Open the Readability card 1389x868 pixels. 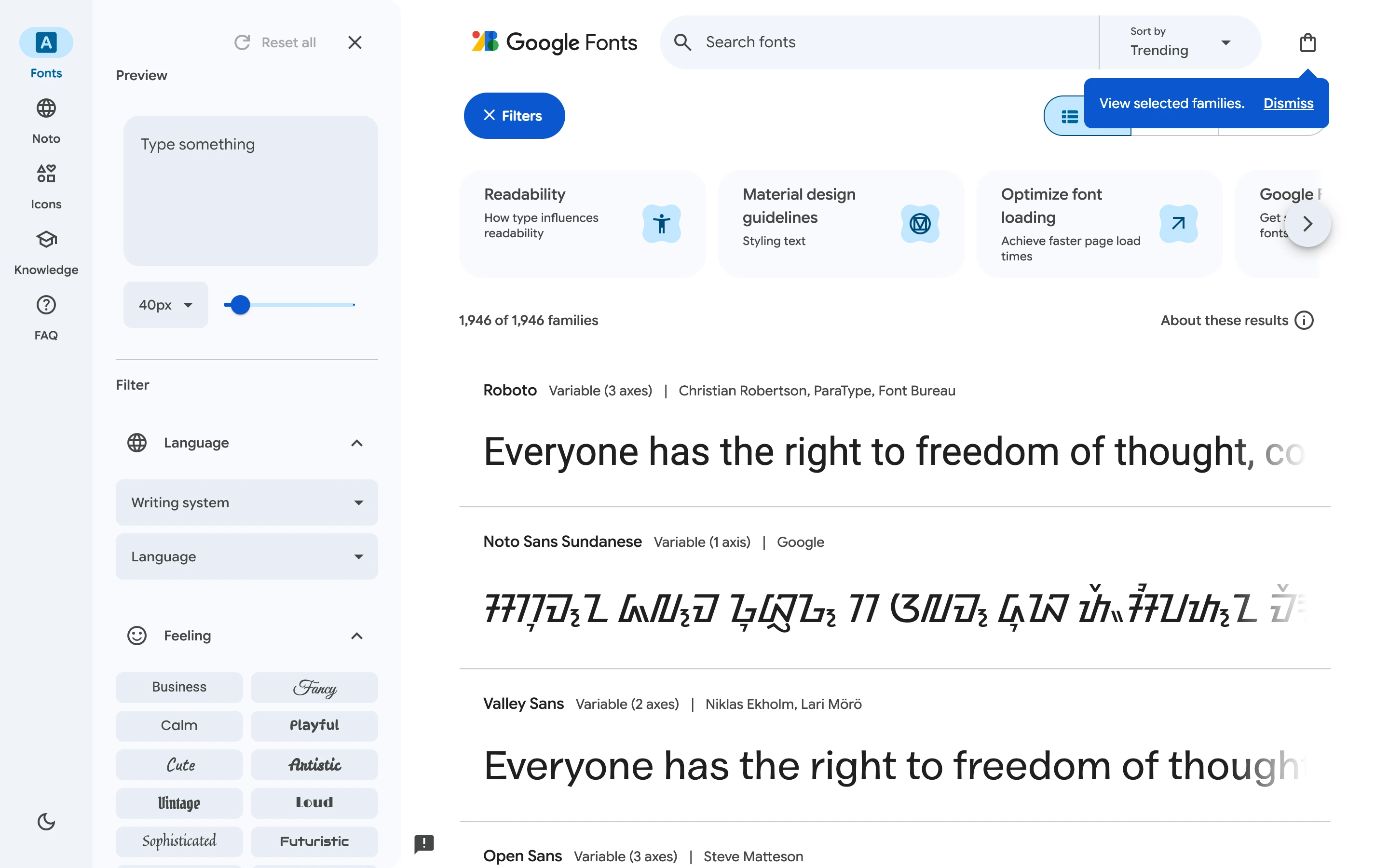click(x=582, y=223)
